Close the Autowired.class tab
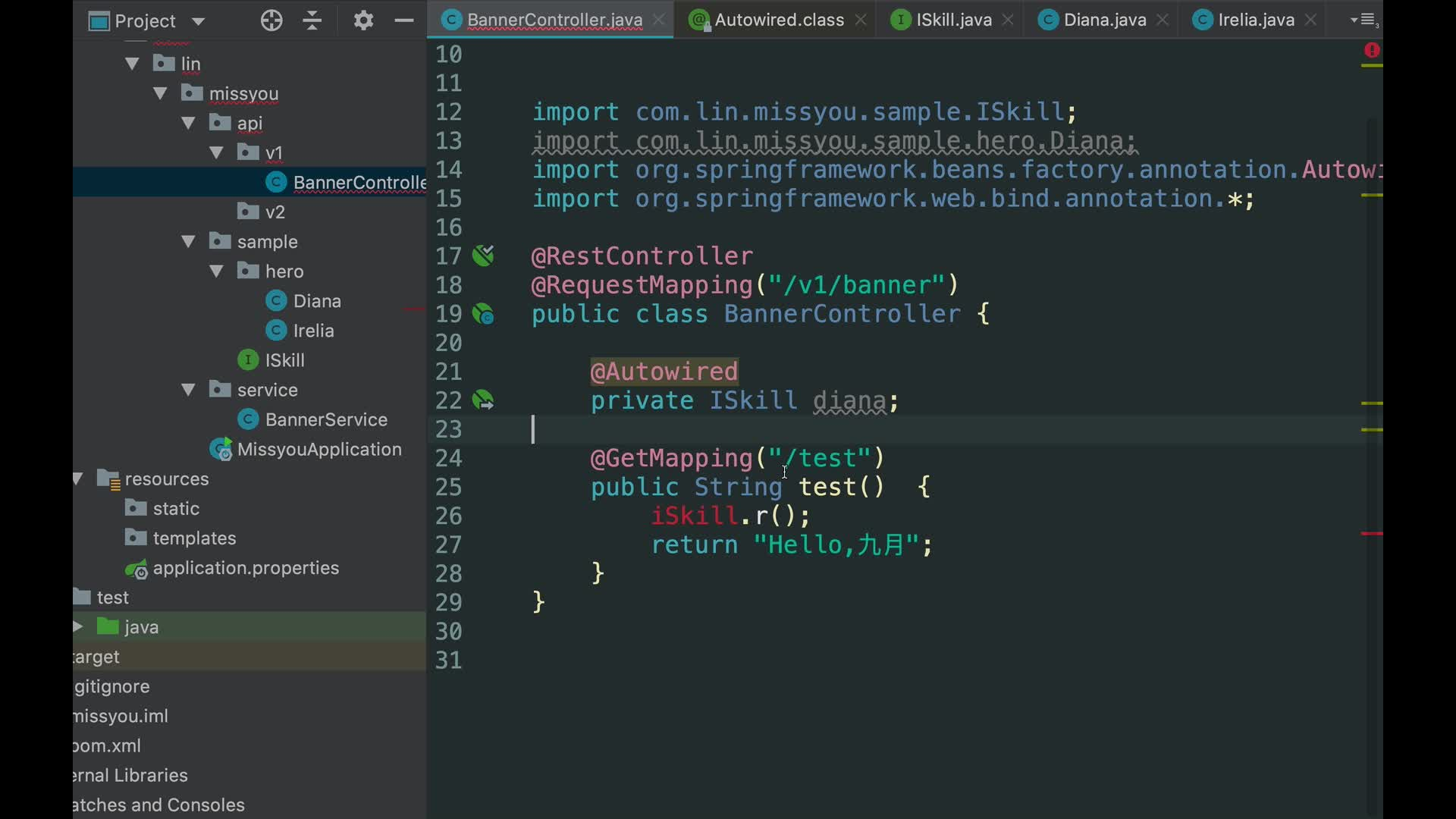 pyautogui.click(x=861, y=20)
